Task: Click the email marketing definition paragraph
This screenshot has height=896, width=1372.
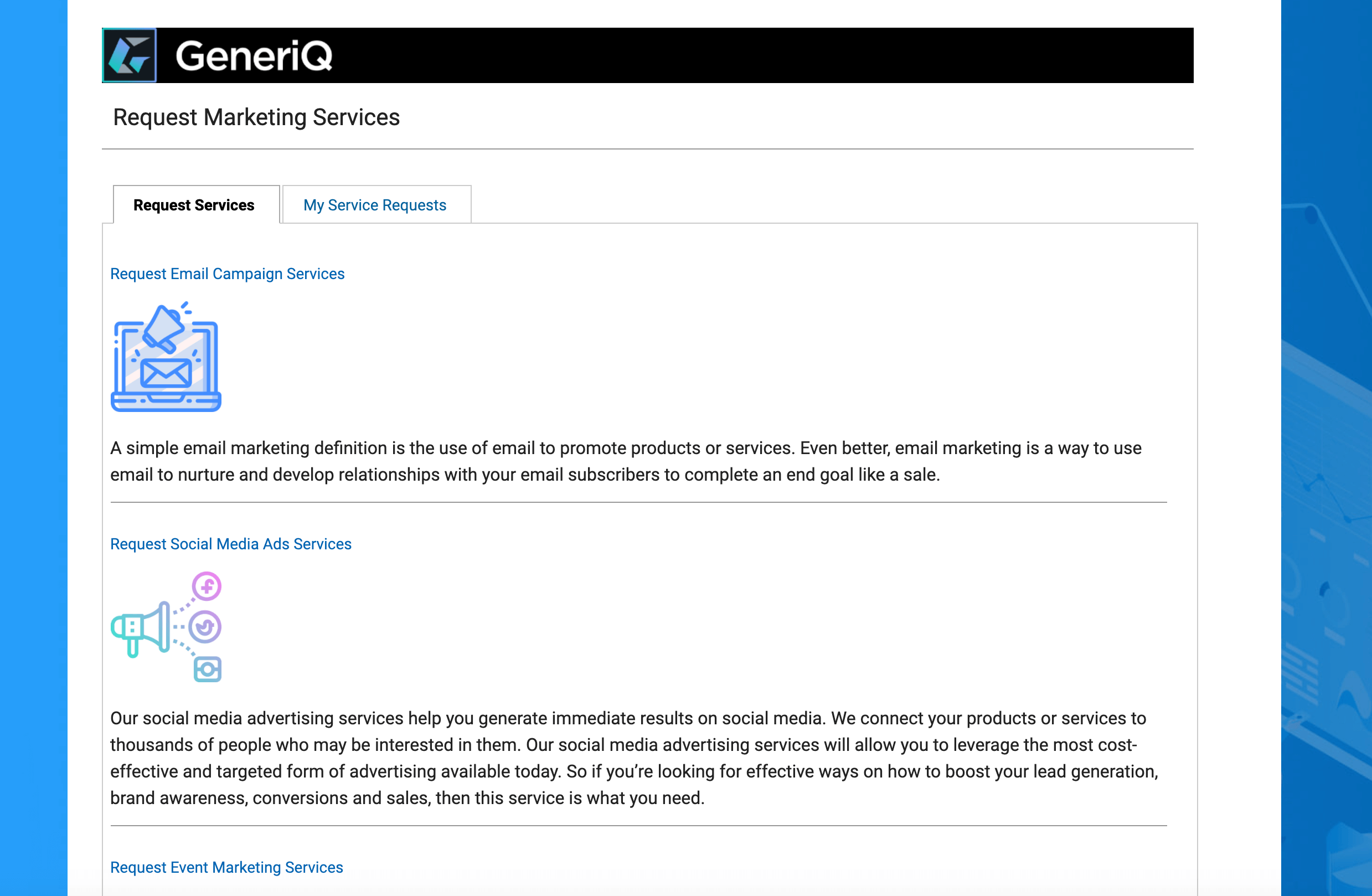Action: coord(626,461)
